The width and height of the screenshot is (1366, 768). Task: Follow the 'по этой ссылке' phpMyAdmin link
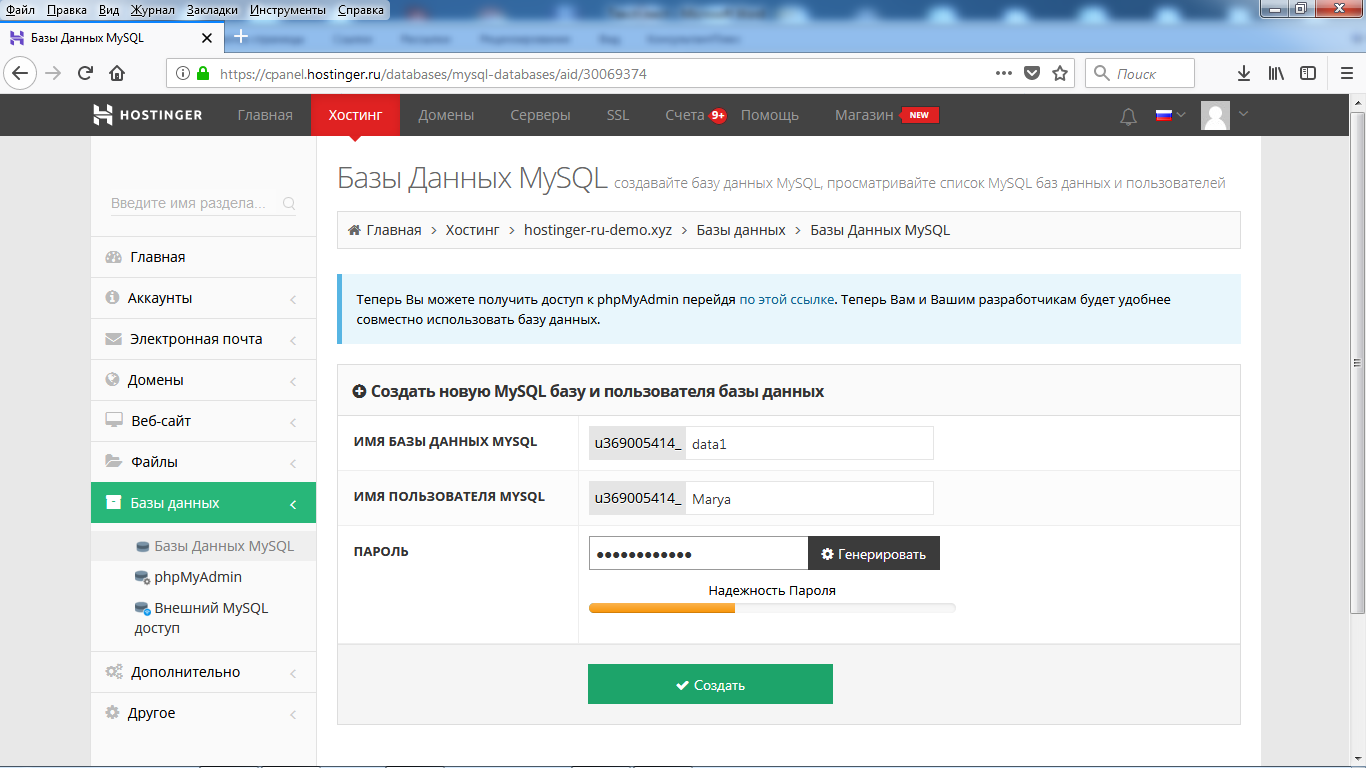tap(786, 299)
